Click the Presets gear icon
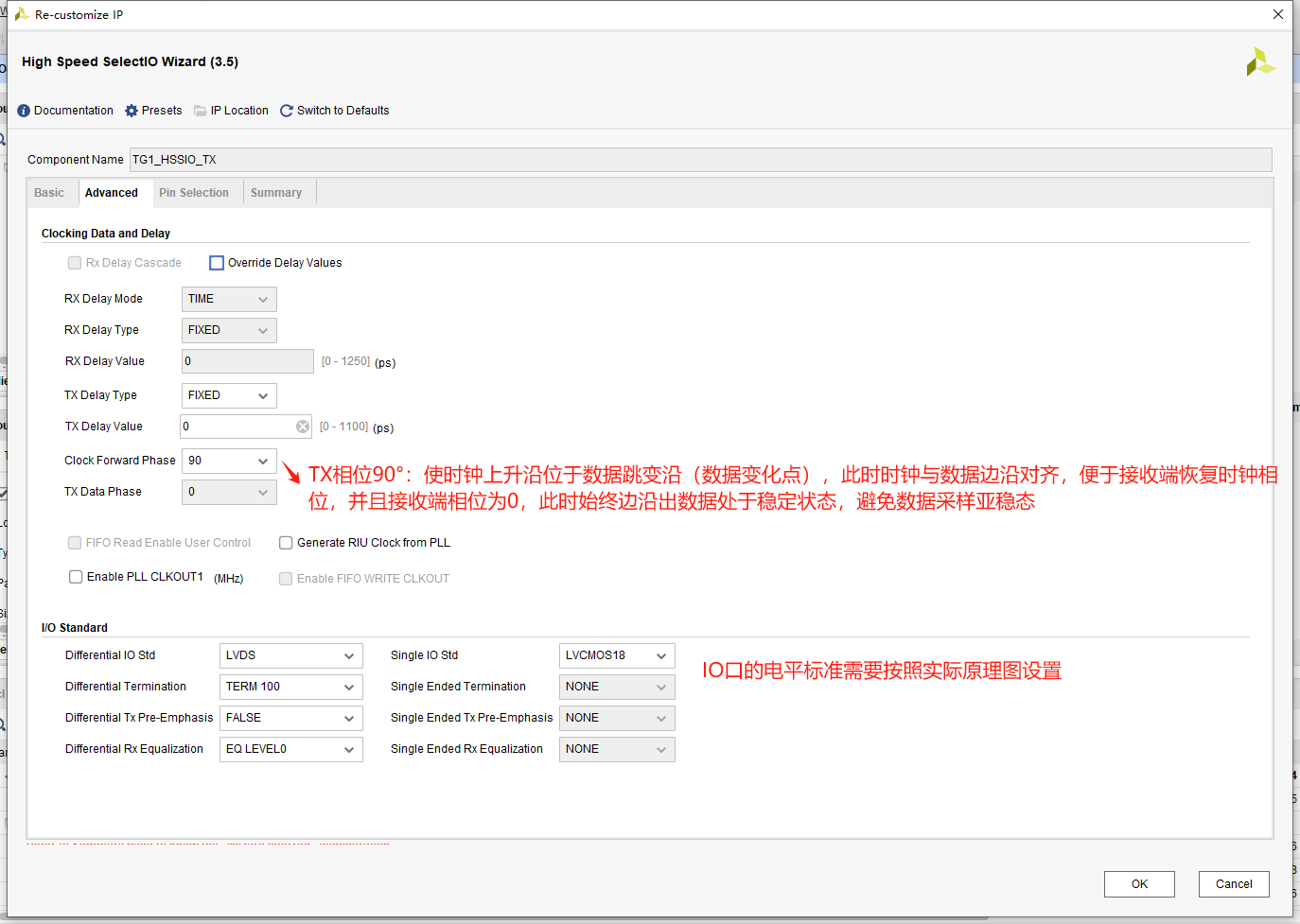Screen dimensions: 1300x924 pyautogui.click(x=132, y=111)
